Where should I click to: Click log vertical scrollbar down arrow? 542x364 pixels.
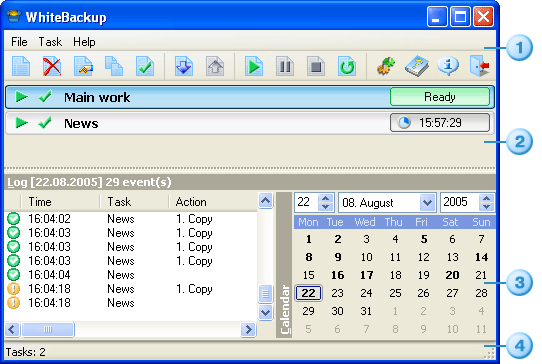point(265,312)
